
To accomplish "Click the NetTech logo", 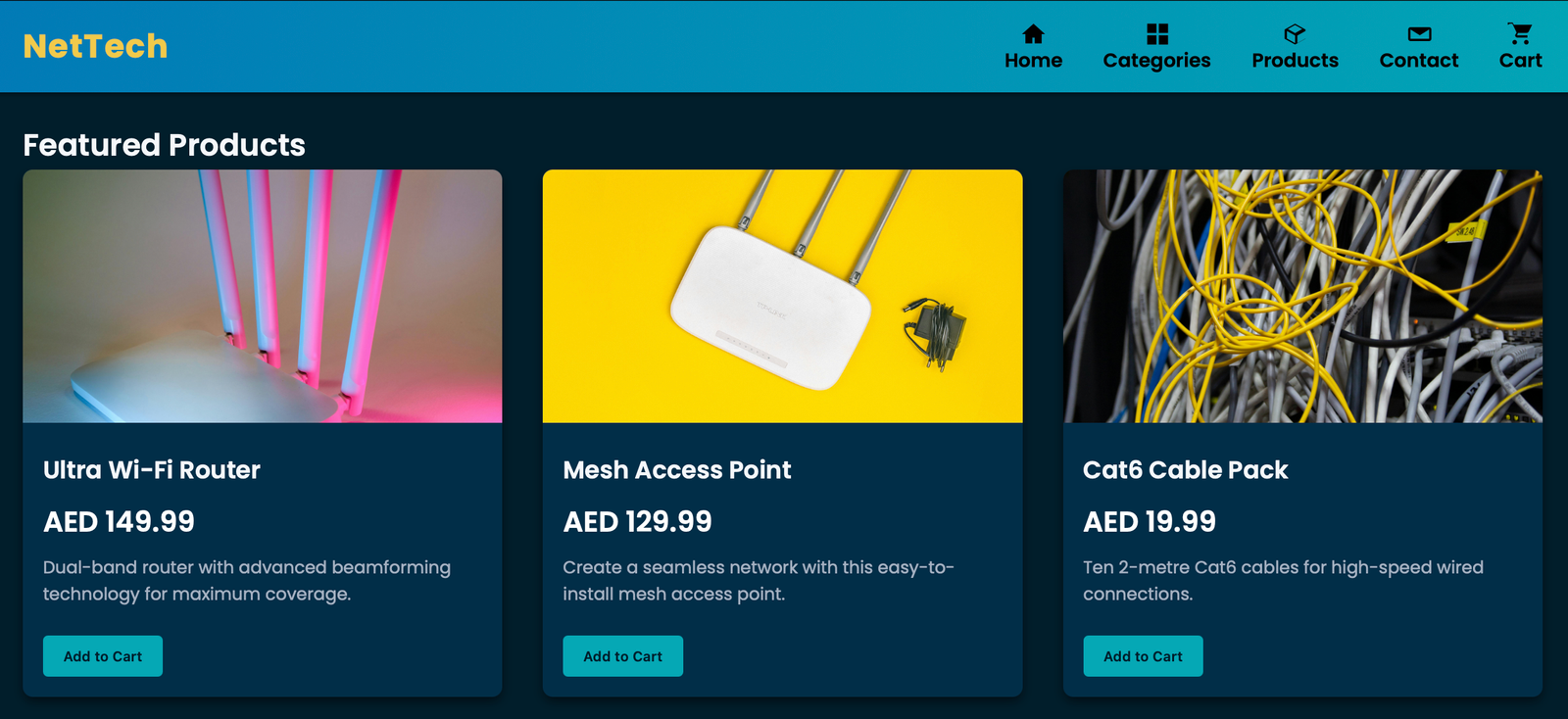I will (95, 46).
